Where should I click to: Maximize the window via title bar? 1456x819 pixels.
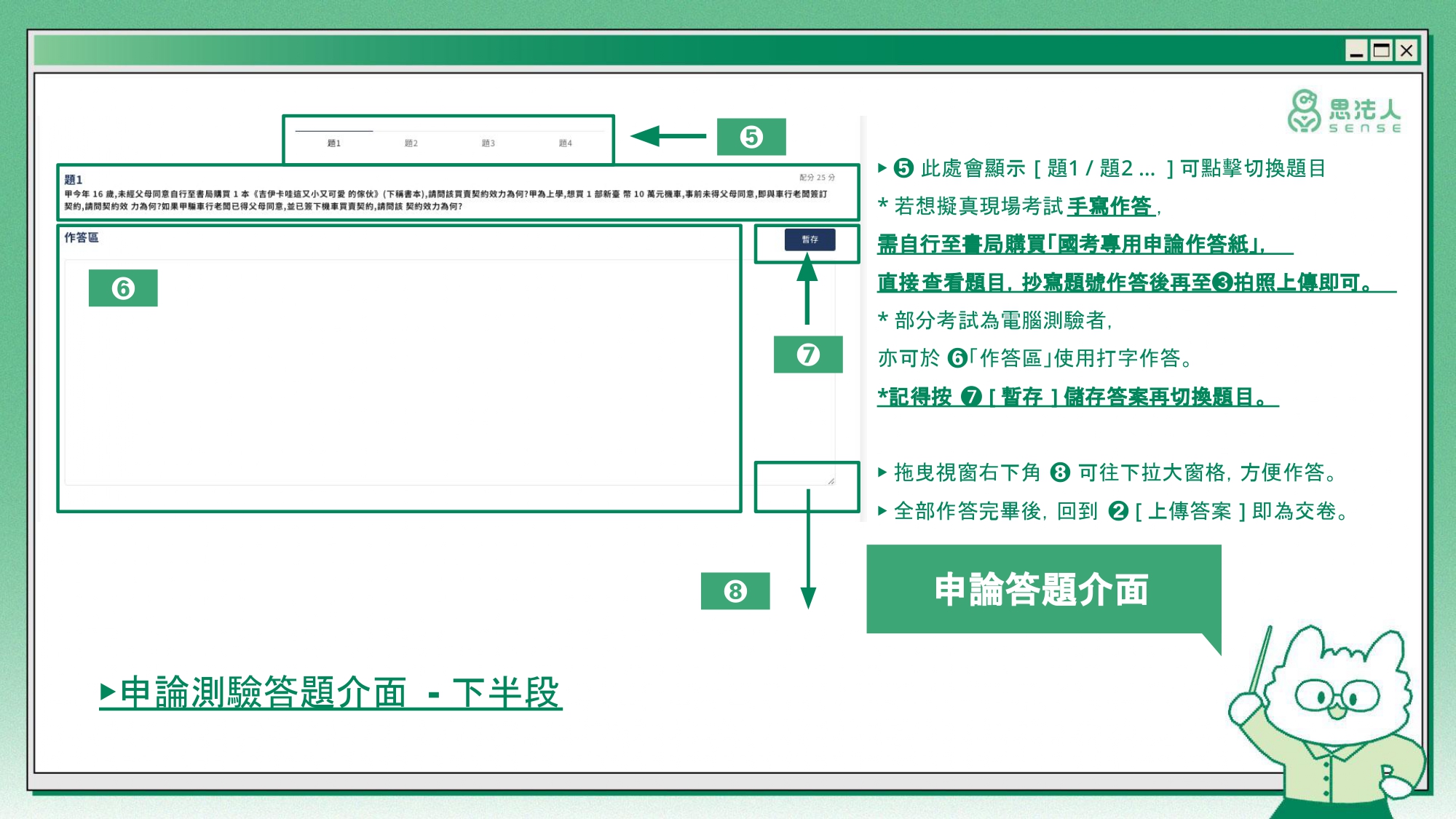coord(1381,50)
